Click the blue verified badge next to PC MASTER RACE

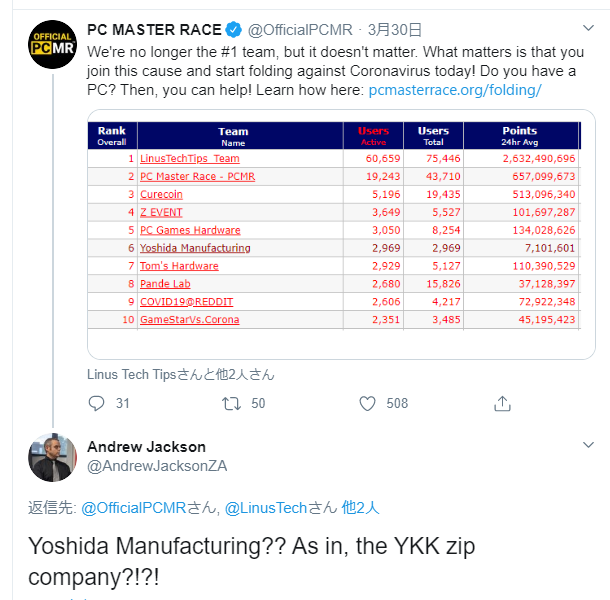(233, 30)
